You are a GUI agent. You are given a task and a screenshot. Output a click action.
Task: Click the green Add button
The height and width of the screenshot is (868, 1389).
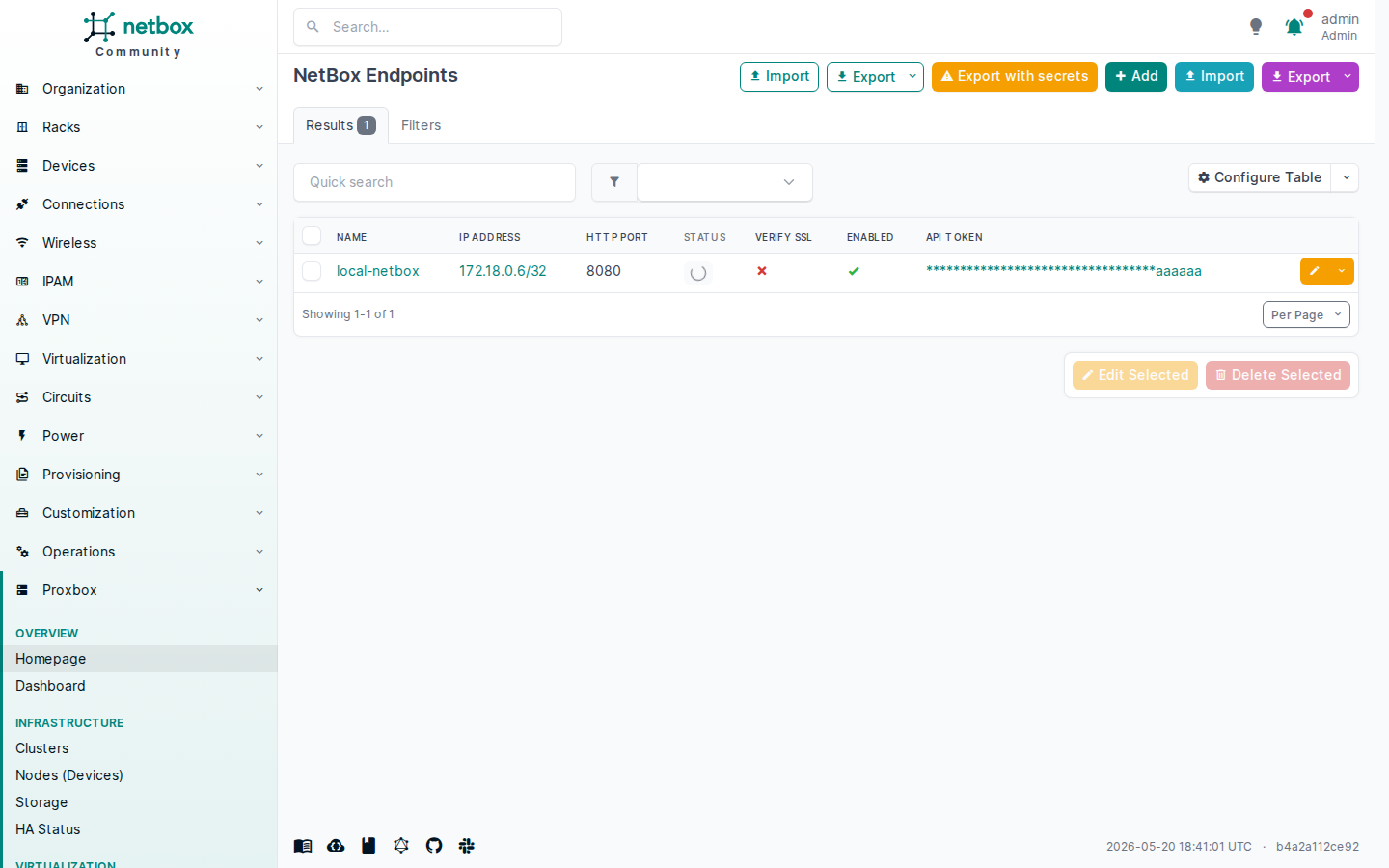point(1136,76)
